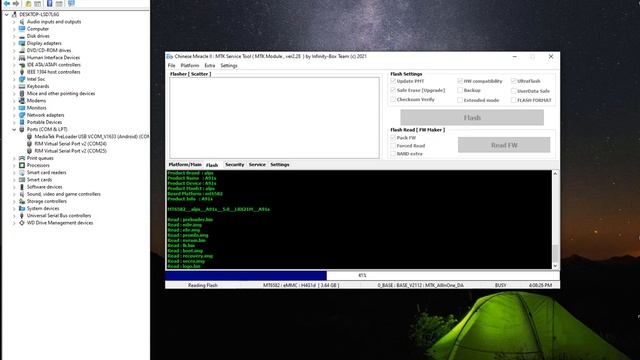640x360 pixels.
Task: Click the blue progress bar at 41%
Action: click(x=246, y=276)
